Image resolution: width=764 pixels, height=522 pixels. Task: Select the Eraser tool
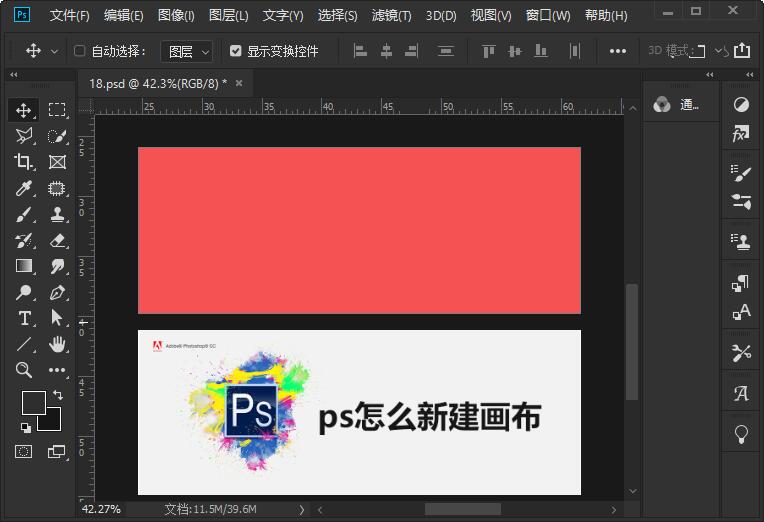coord(57,240)
